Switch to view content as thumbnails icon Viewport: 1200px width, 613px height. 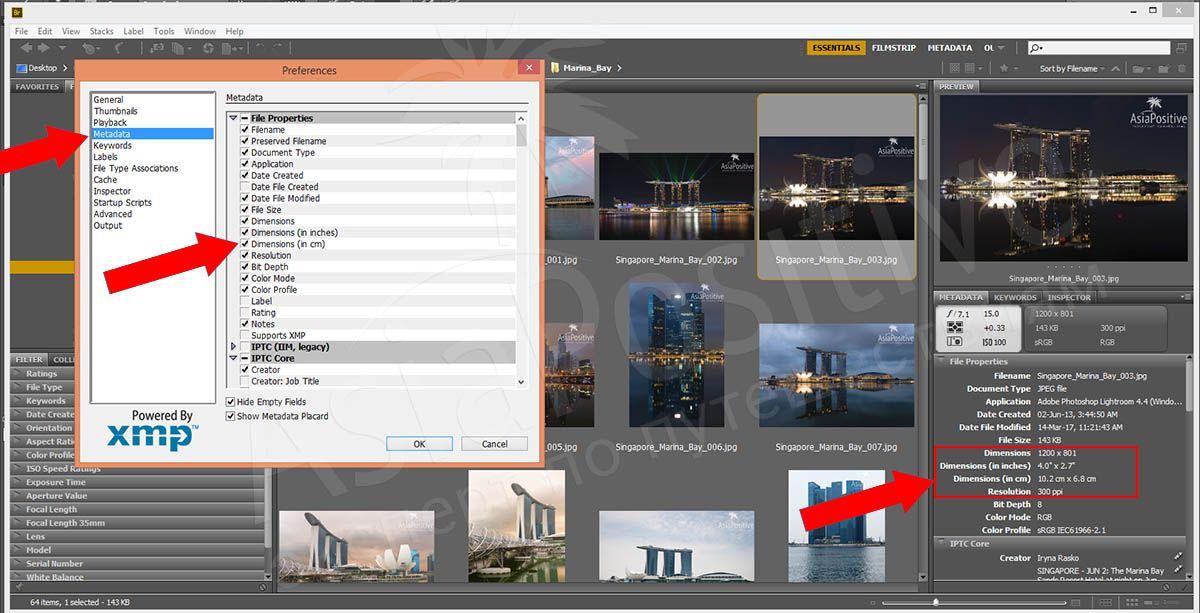tap(1132, 602)
